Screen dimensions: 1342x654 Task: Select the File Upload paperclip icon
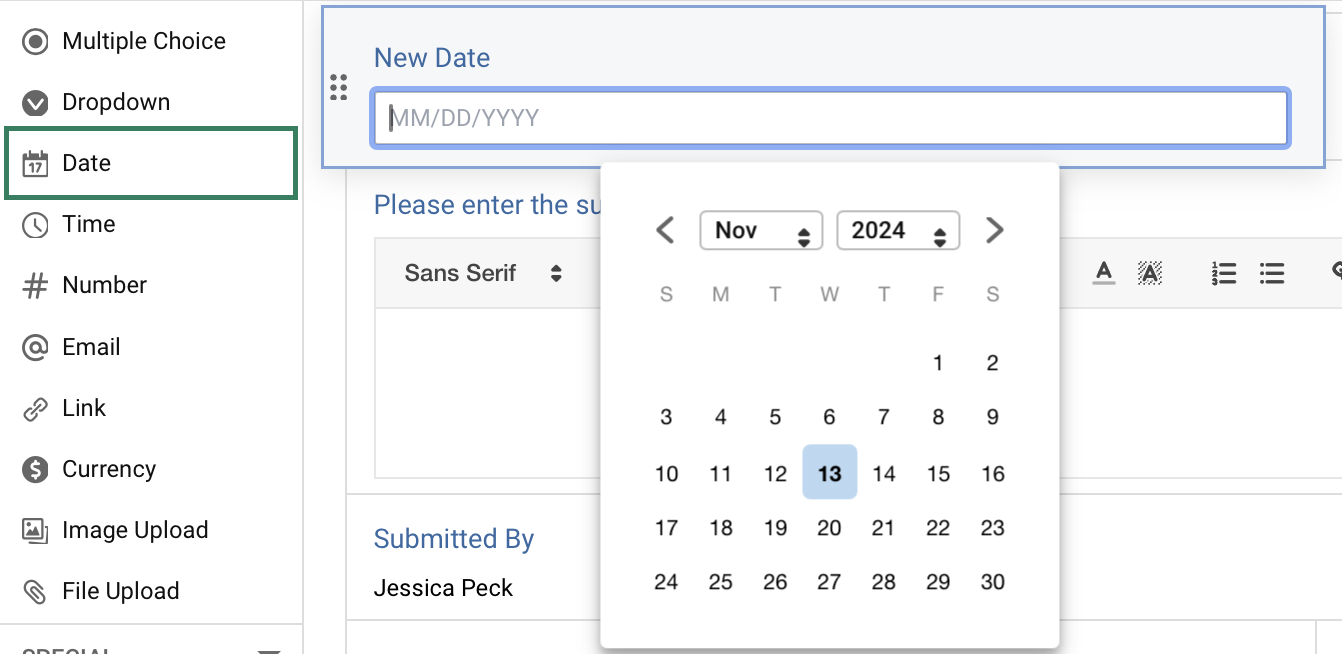36,591
